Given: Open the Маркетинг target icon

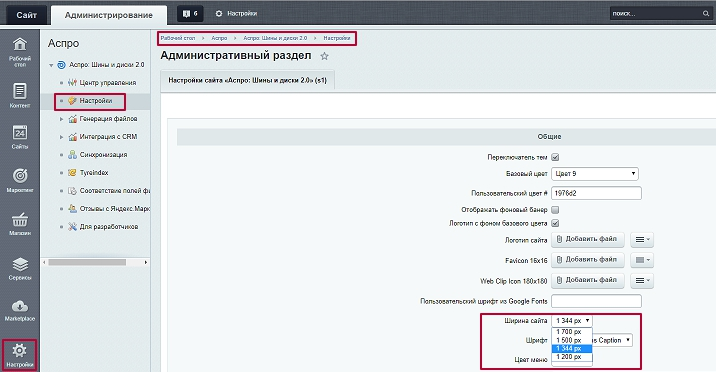Looking at the screenshot, I should coord(20,176).
